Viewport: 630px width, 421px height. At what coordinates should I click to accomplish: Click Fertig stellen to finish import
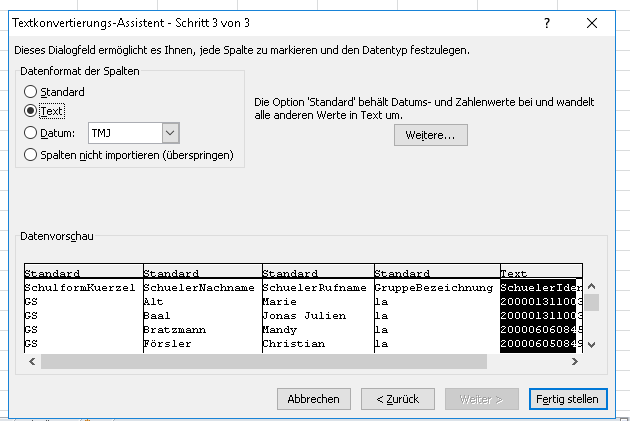[x=567, y=398]
